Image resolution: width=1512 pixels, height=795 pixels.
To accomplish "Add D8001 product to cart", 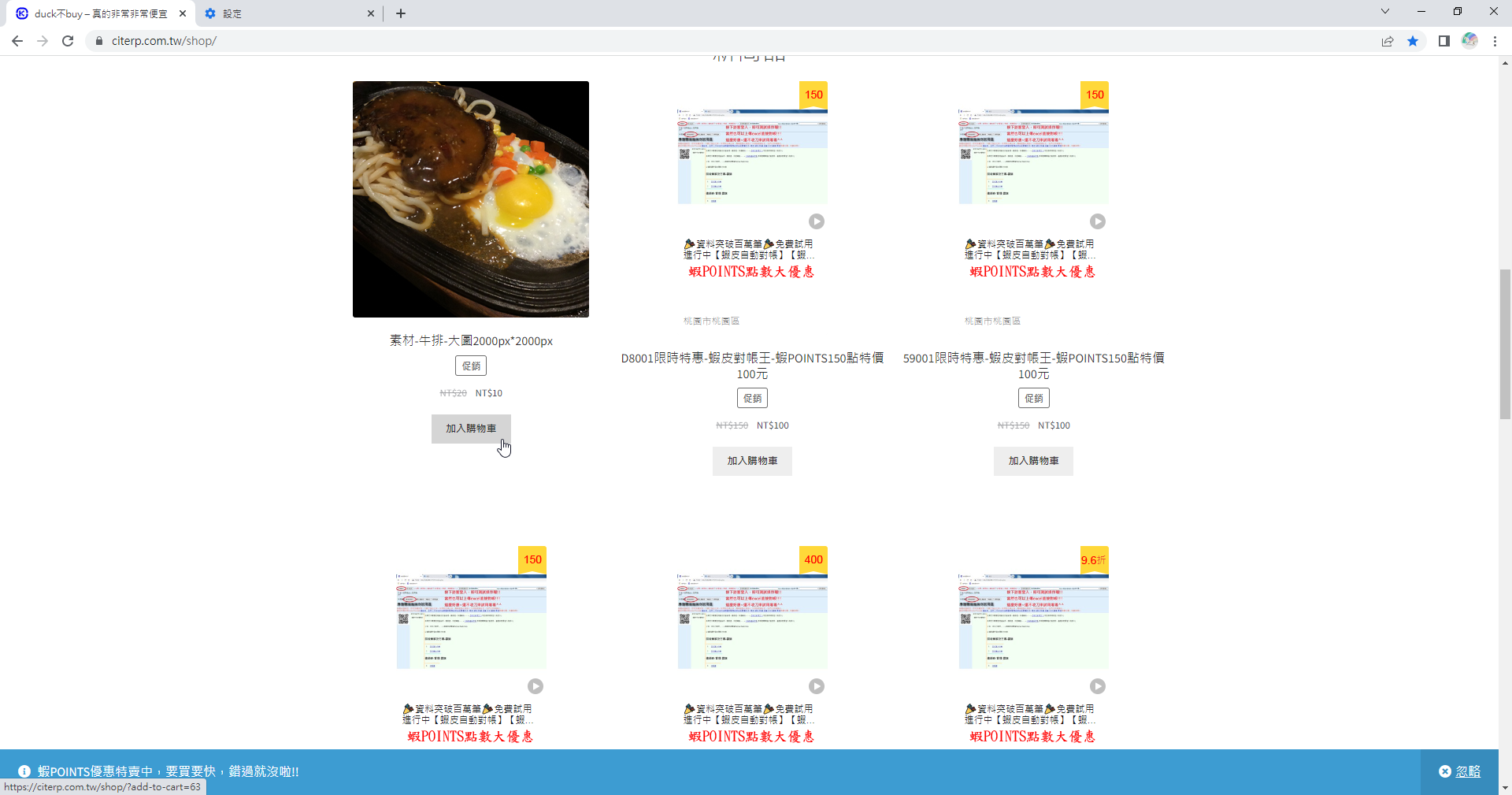I will pyautogui.click(x=752, y=461).
